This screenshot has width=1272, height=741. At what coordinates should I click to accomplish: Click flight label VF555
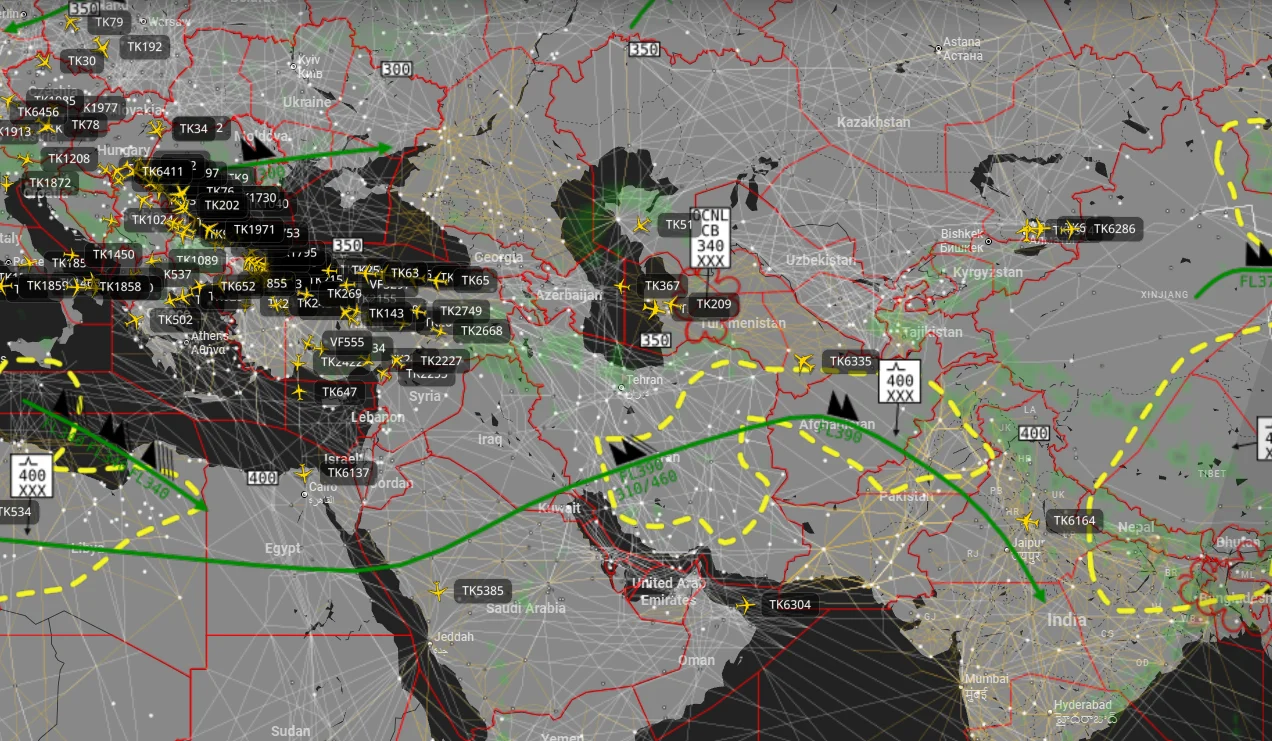348,342
